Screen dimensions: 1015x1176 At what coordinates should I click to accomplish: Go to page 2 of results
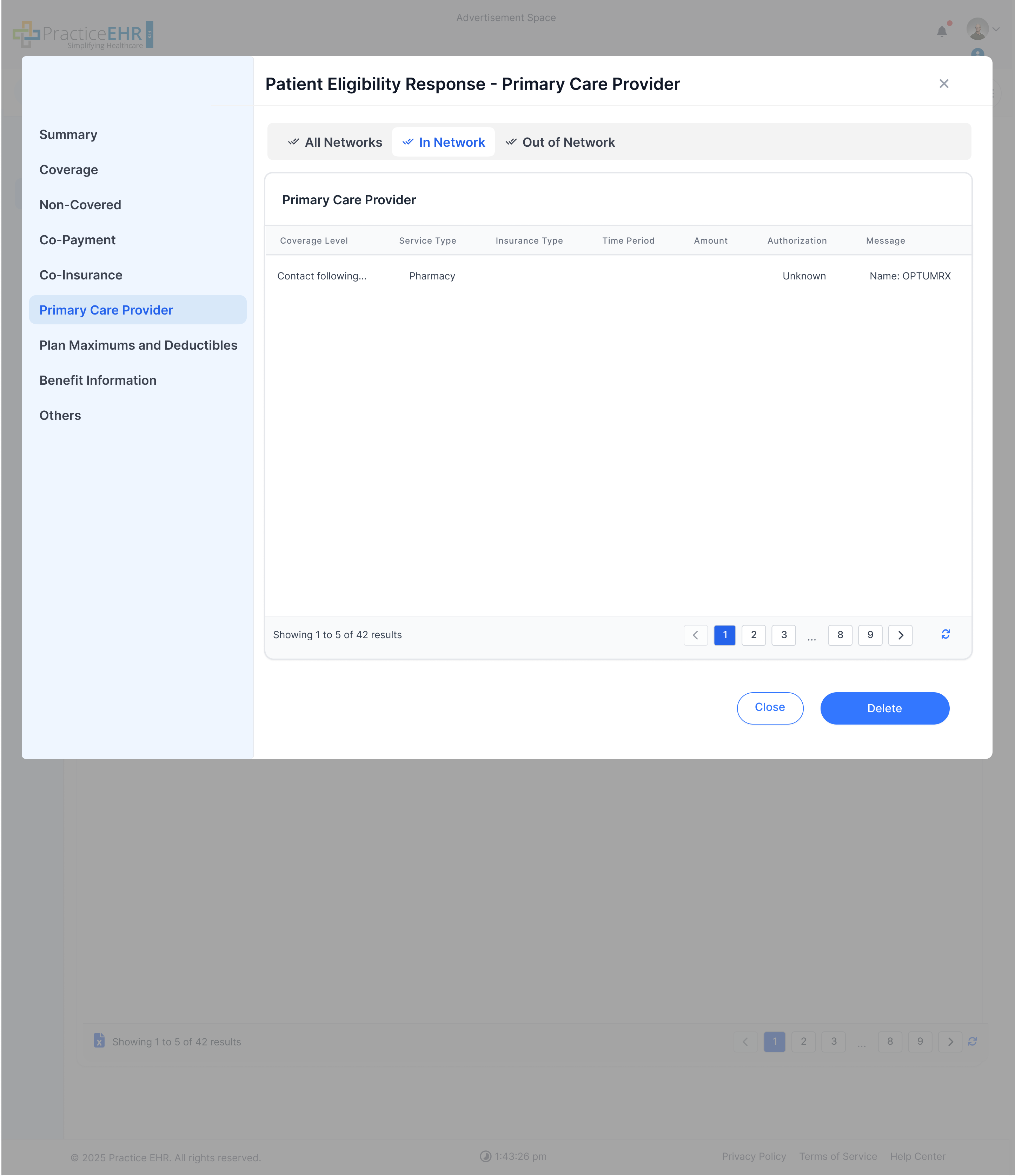click(754, 635)
